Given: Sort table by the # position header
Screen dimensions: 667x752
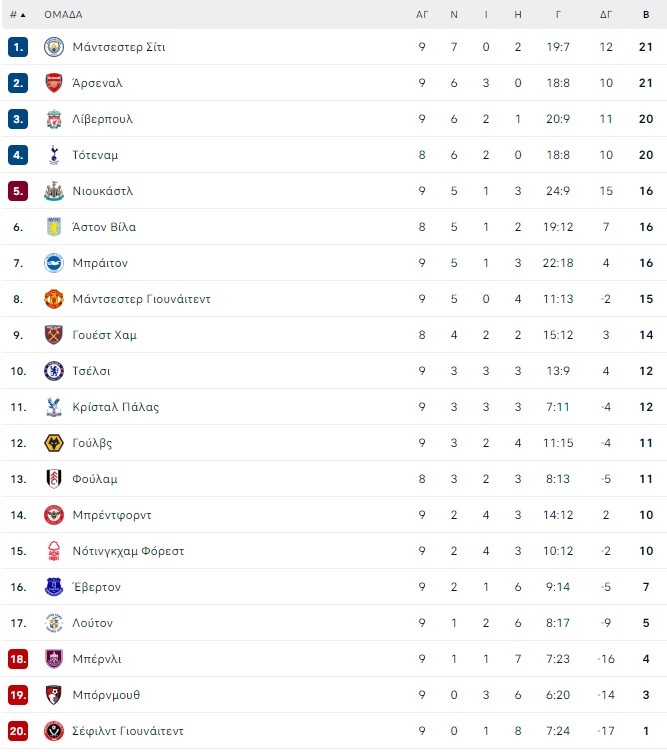Looking at the screenshot, I should (18, 15).
